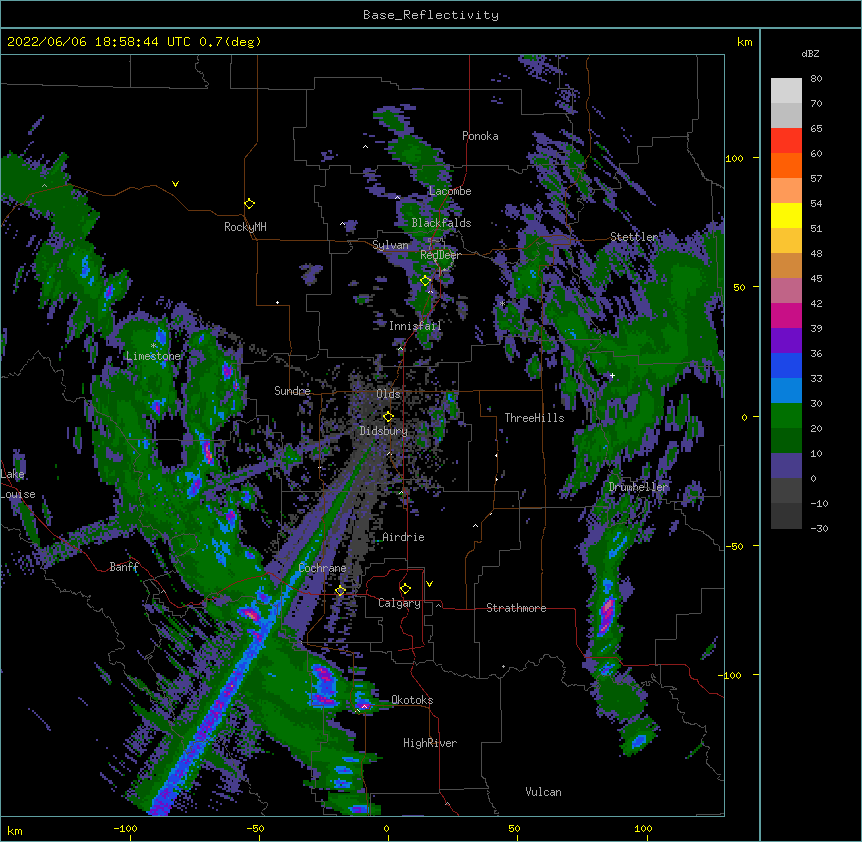
Task: Click the Innisfail city label
Action: pyautogui.click(x=415, y=326)
